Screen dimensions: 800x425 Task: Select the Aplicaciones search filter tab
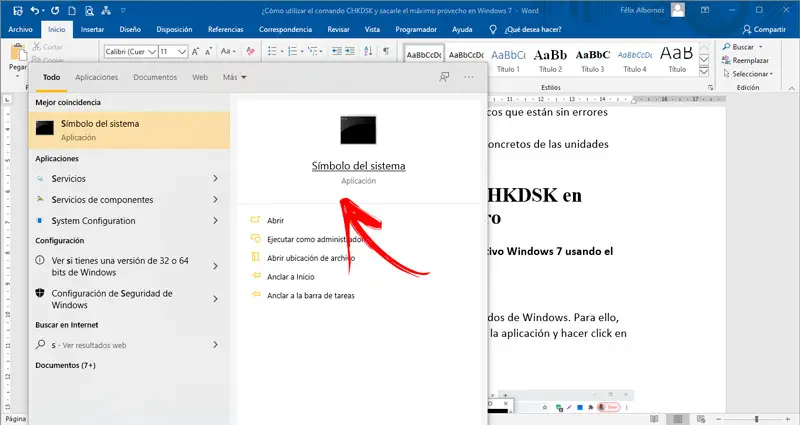click(x=96, y=77)
